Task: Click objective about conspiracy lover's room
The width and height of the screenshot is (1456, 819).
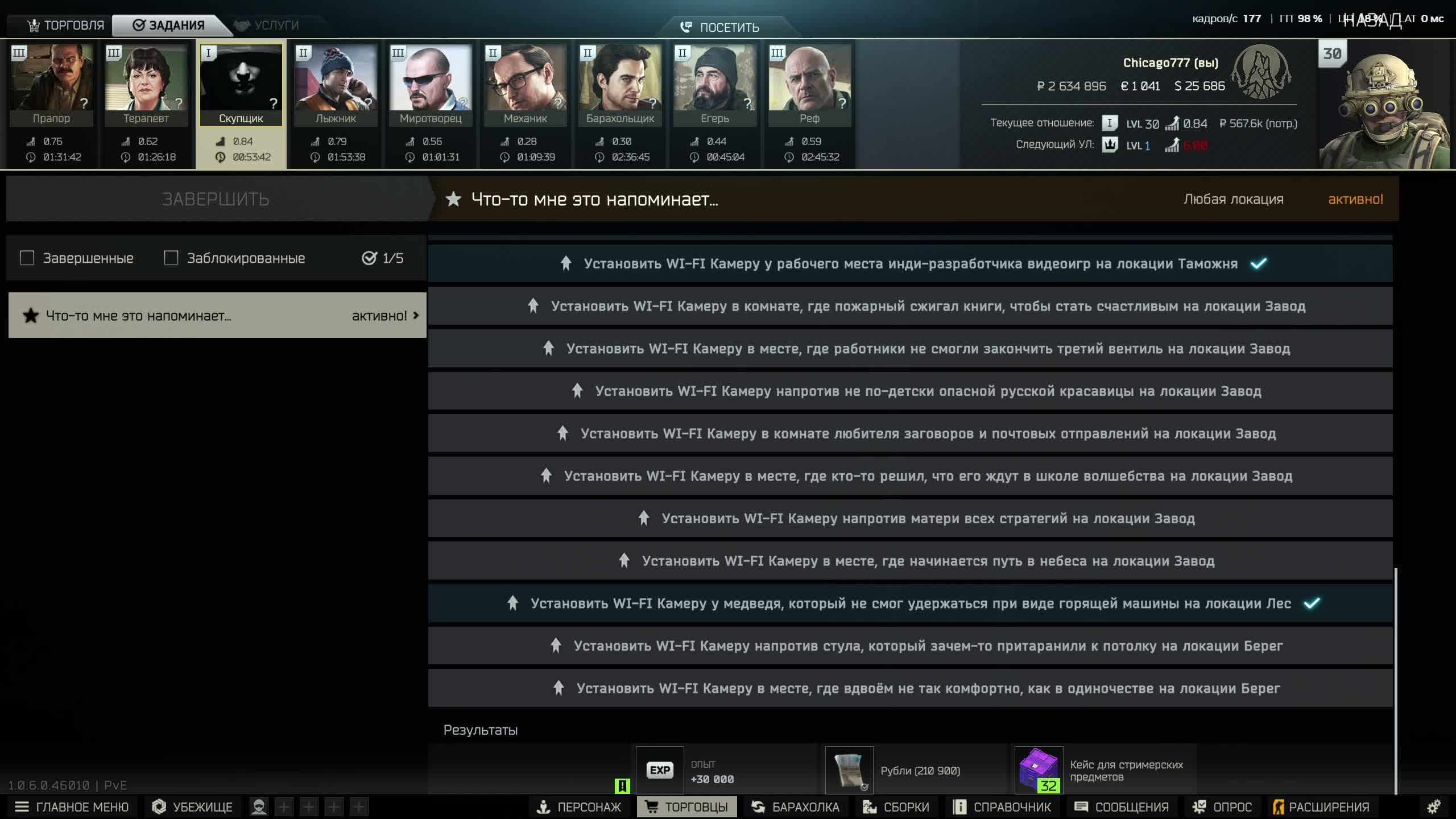Action: point(910,433)
